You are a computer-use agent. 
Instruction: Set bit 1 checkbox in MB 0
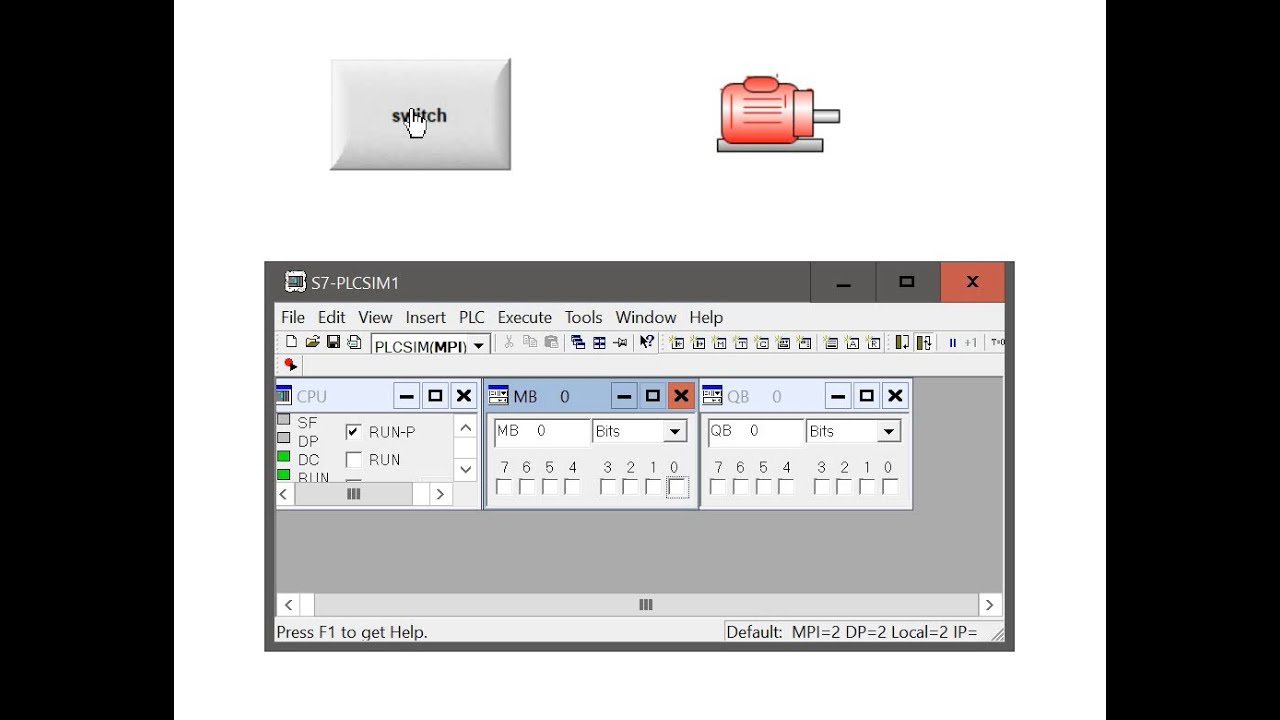point(653,487)
